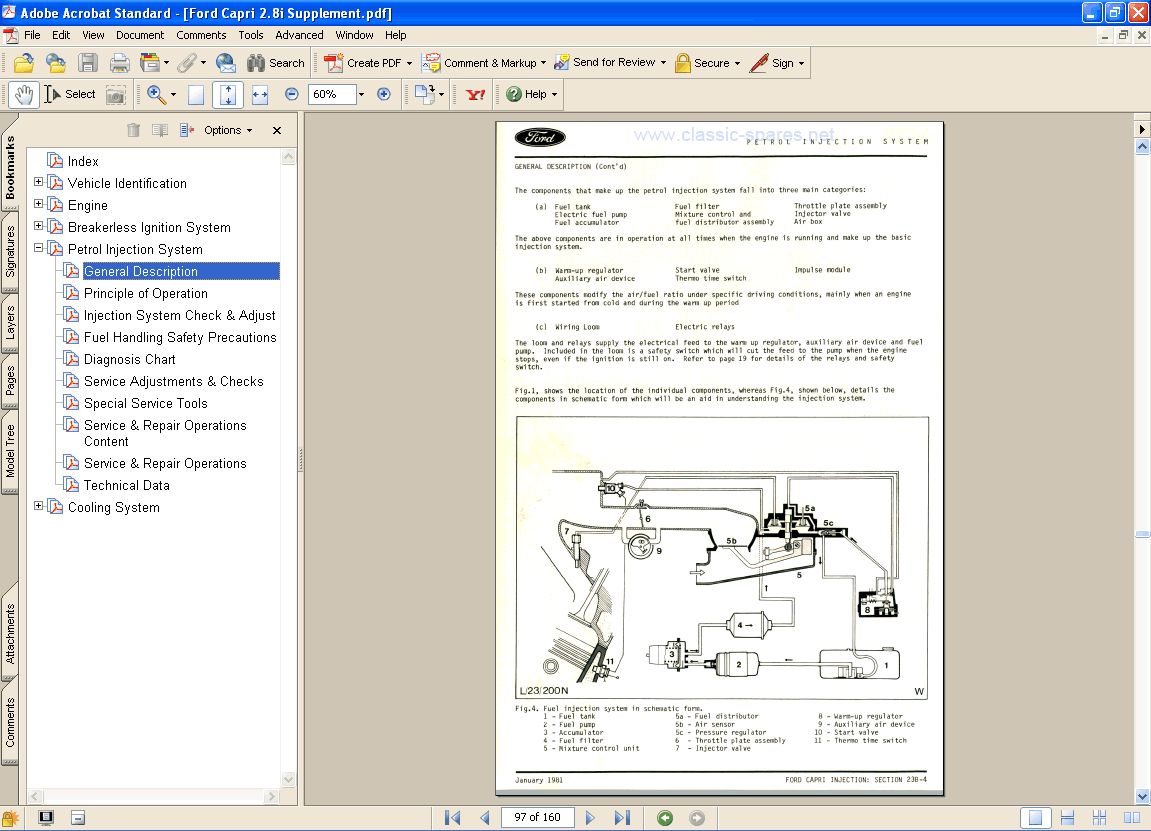This screenshot has width=1151, height=831.
Task: Open the Advanced menu
Action: pos(299,35)
